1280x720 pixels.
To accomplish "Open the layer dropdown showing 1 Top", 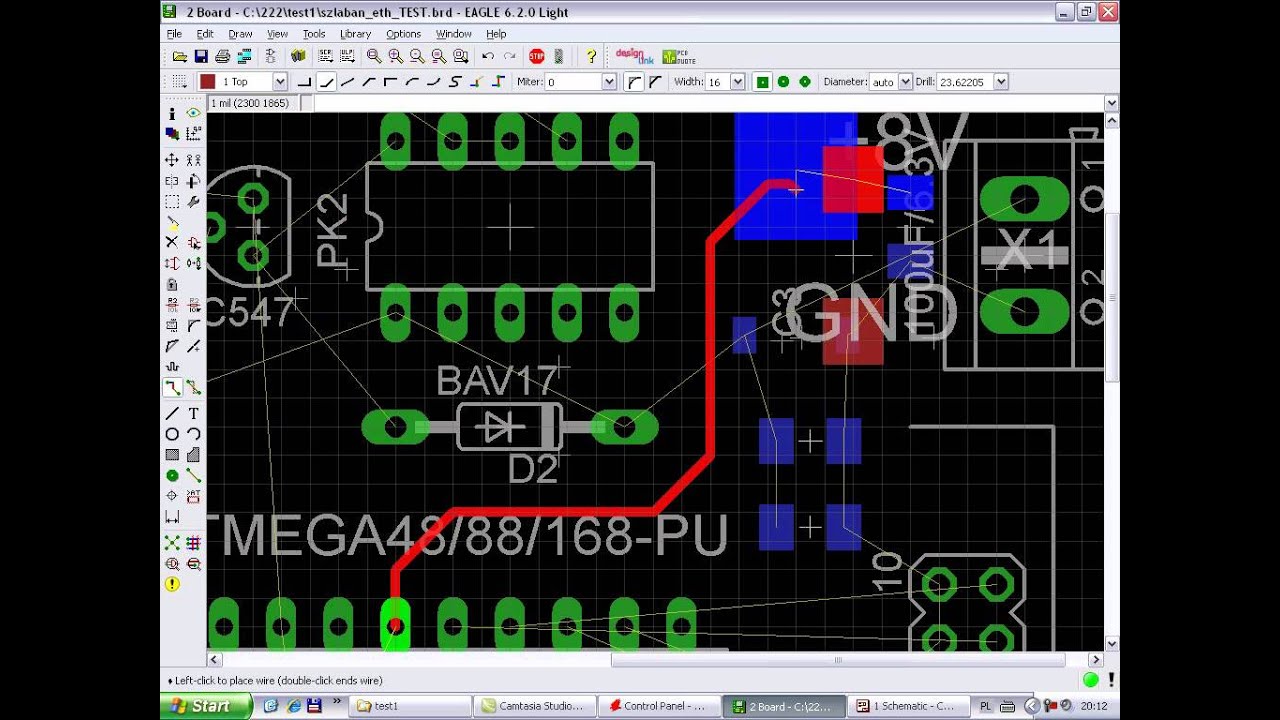I will (280, 82).
